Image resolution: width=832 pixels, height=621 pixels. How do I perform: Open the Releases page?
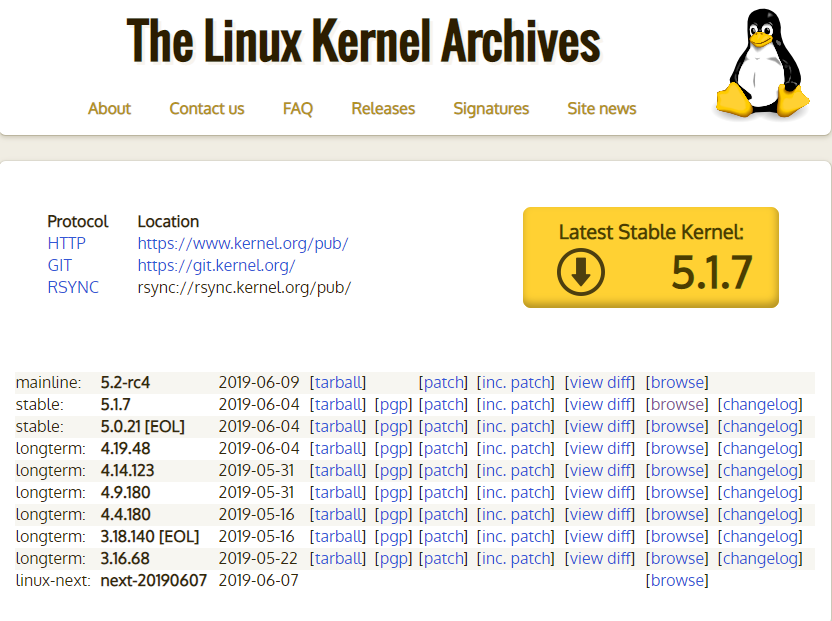point(383,108)
